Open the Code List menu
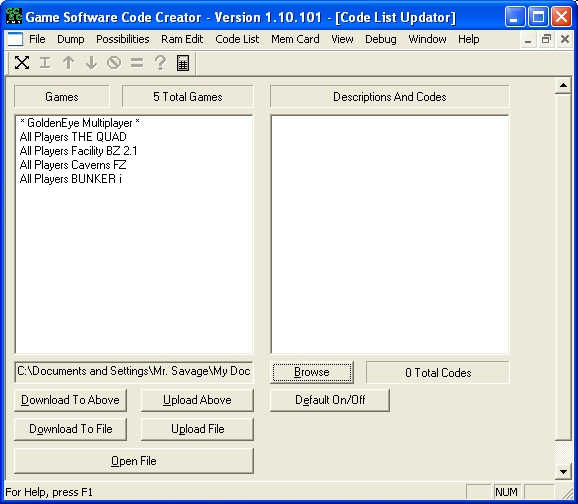The width and height of the screenshot is (578, 504). click(237, 39)
